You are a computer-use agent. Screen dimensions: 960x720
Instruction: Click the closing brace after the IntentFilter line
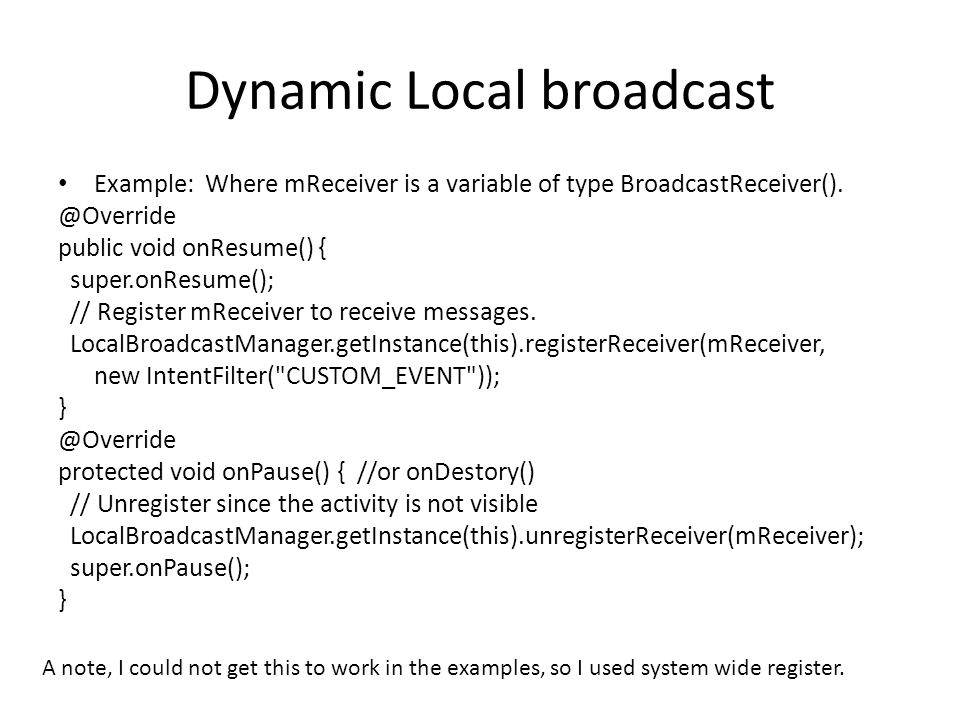tap(62, 408)
